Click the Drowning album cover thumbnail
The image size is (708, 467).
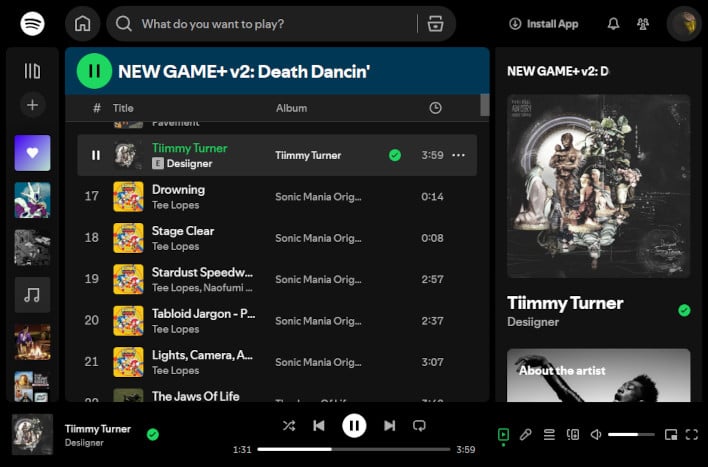tap(128, 196)
